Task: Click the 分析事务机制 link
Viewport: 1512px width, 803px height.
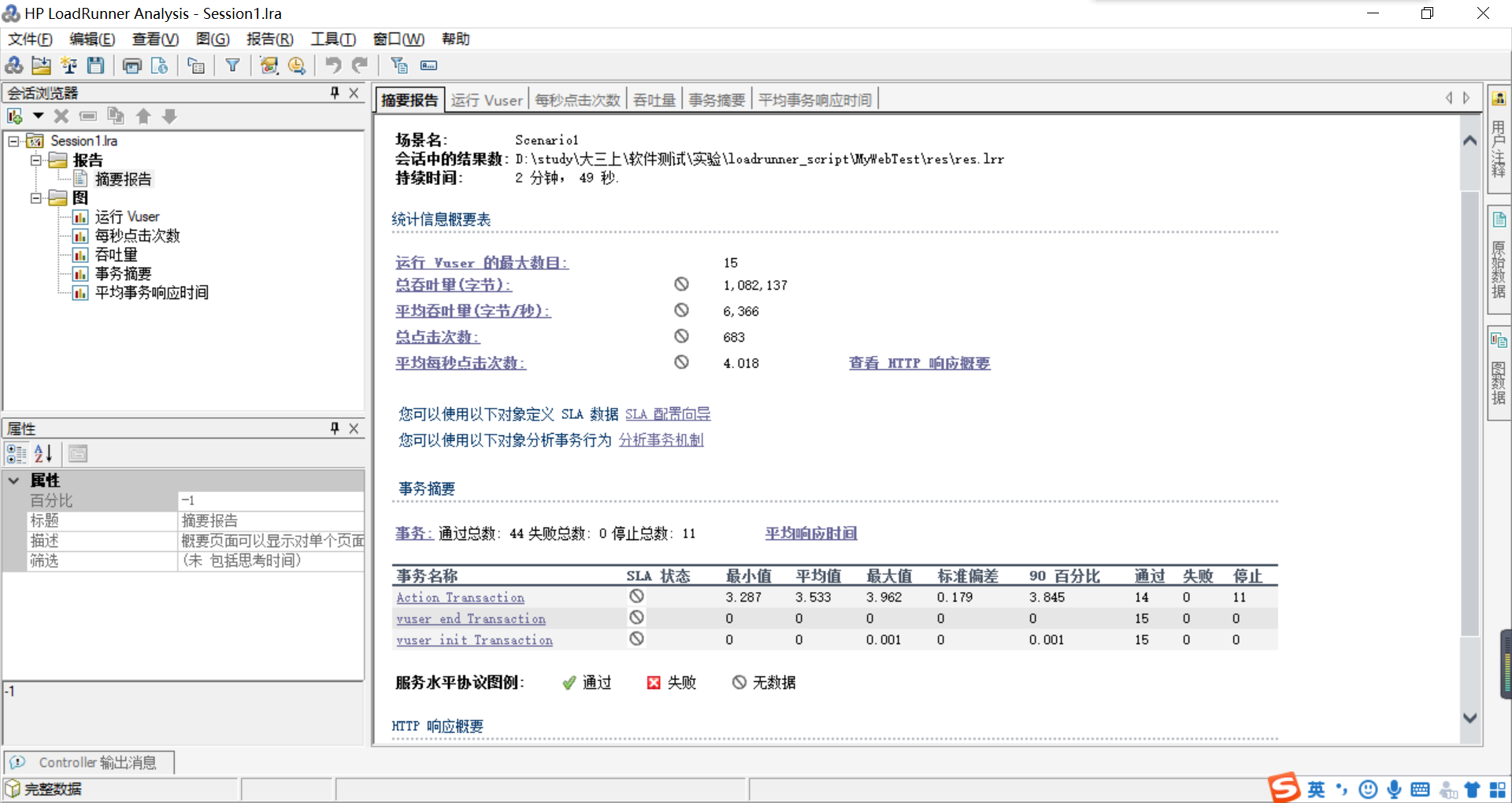Action: pos(661,440)
